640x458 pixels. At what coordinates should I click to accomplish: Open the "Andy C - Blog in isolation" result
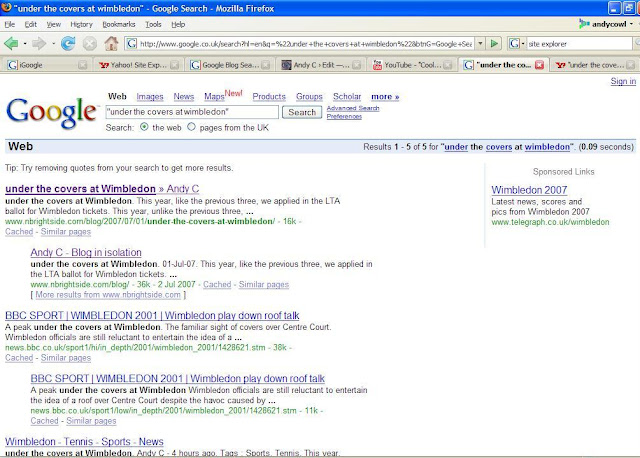[x=86, y=252]
